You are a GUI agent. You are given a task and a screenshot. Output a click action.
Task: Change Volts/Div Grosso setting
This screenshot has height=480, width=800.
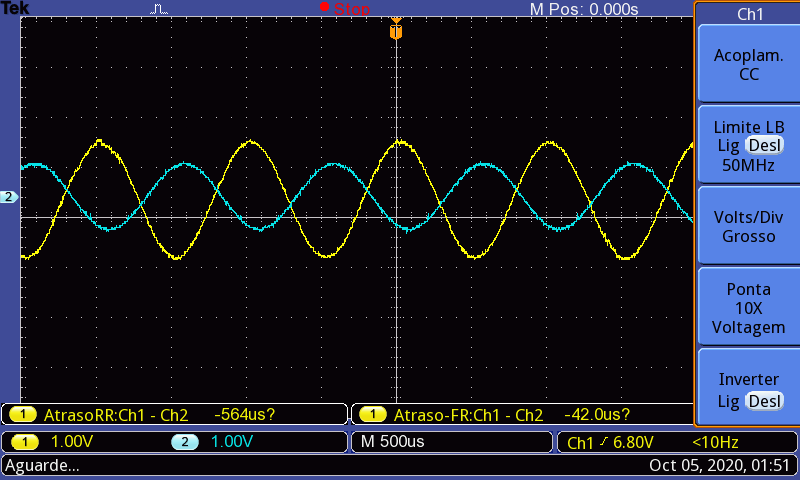click(748, 226)
